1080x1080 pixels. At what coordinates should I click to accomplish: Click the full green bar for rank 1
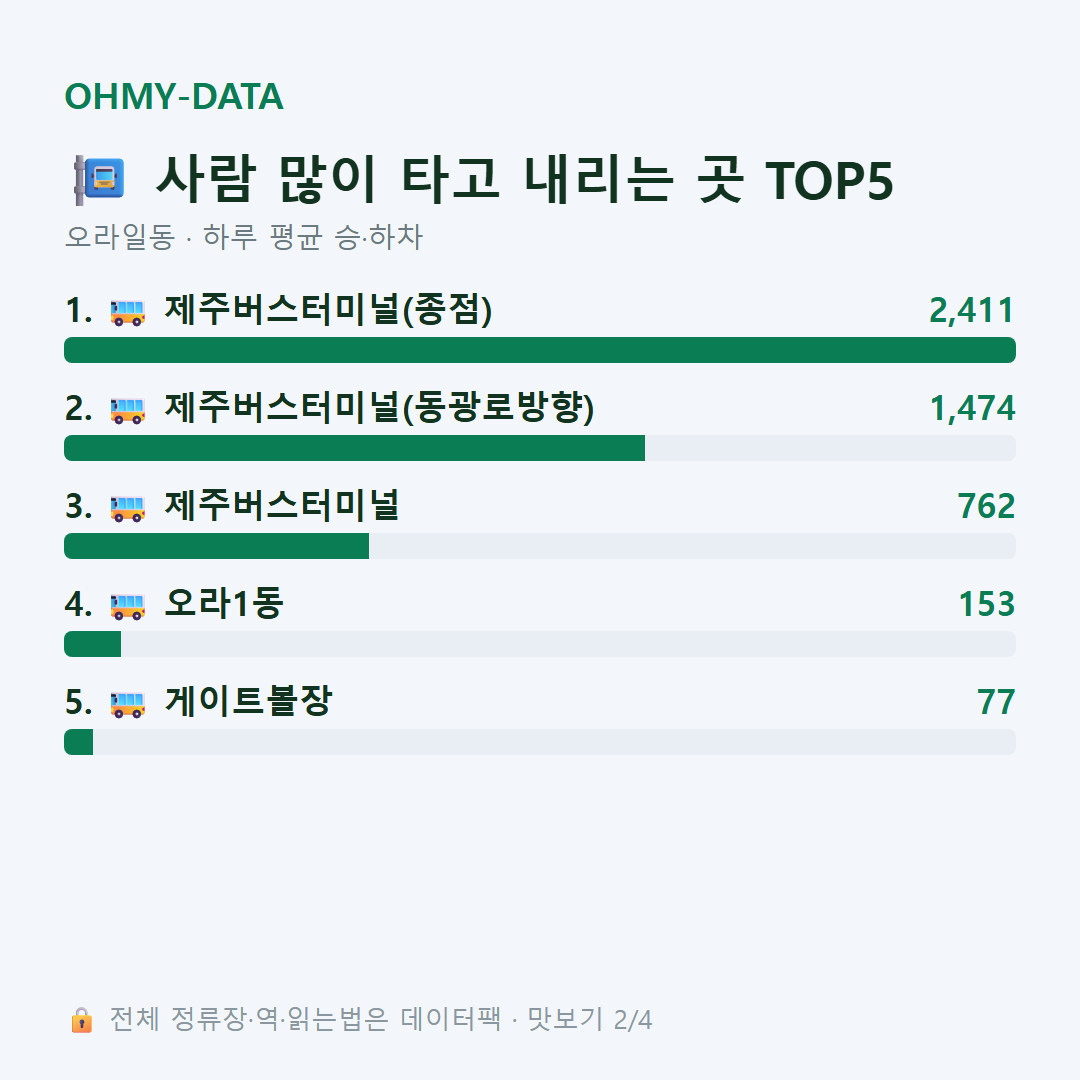tap(540, 350)
